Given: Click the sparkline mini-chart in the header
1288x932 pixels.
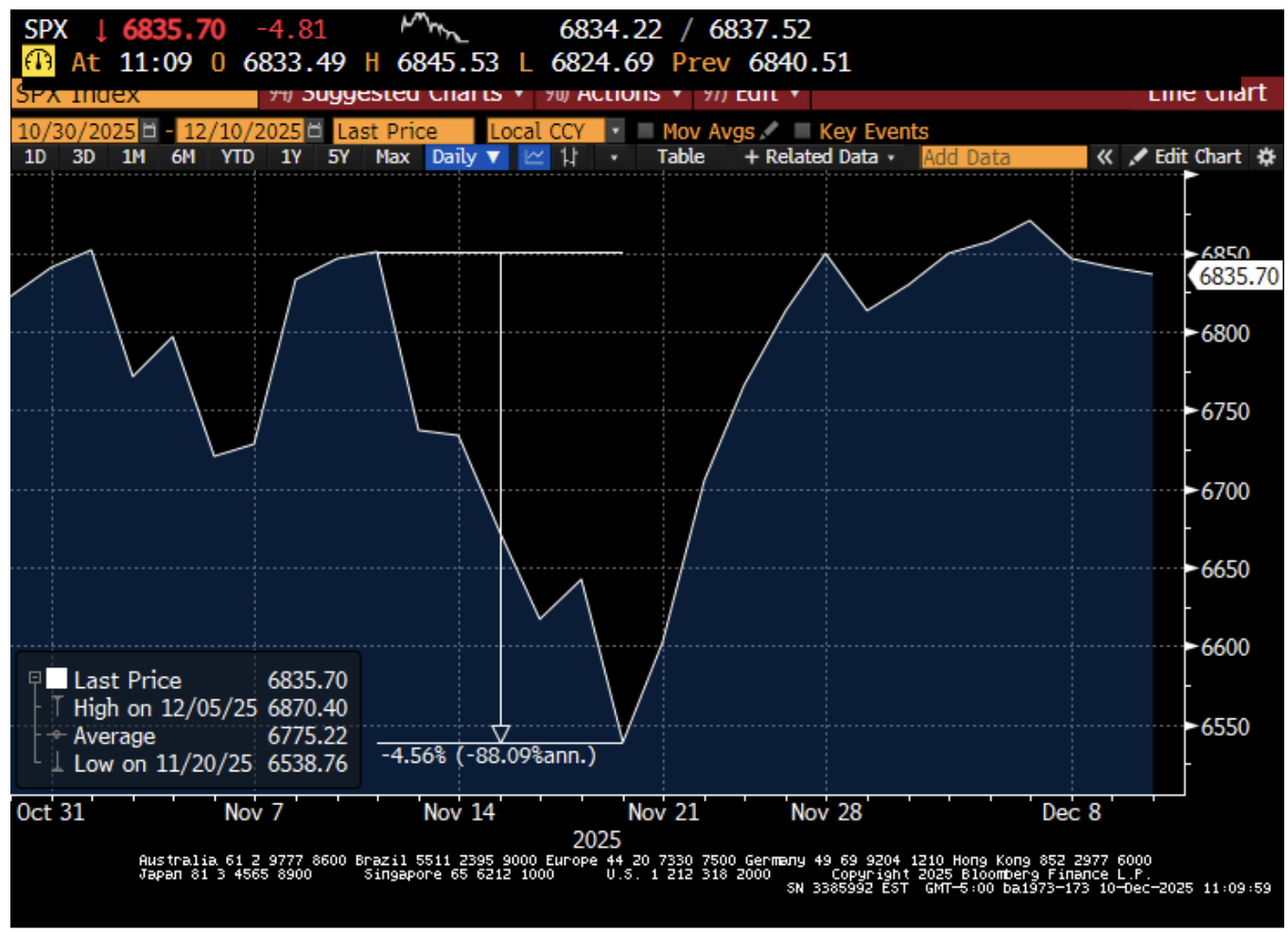Looking at the screenshot, I should point(430,28).
